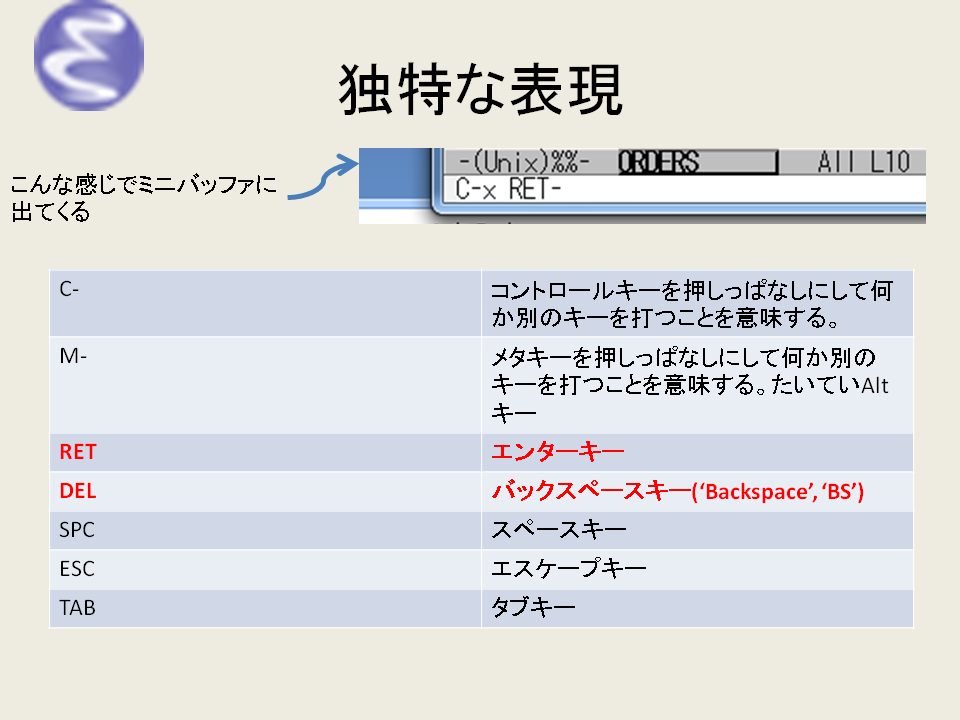Viewport: 960px width, 720px height.
Task: Select the TAB cell
Action: coord(265,609)
